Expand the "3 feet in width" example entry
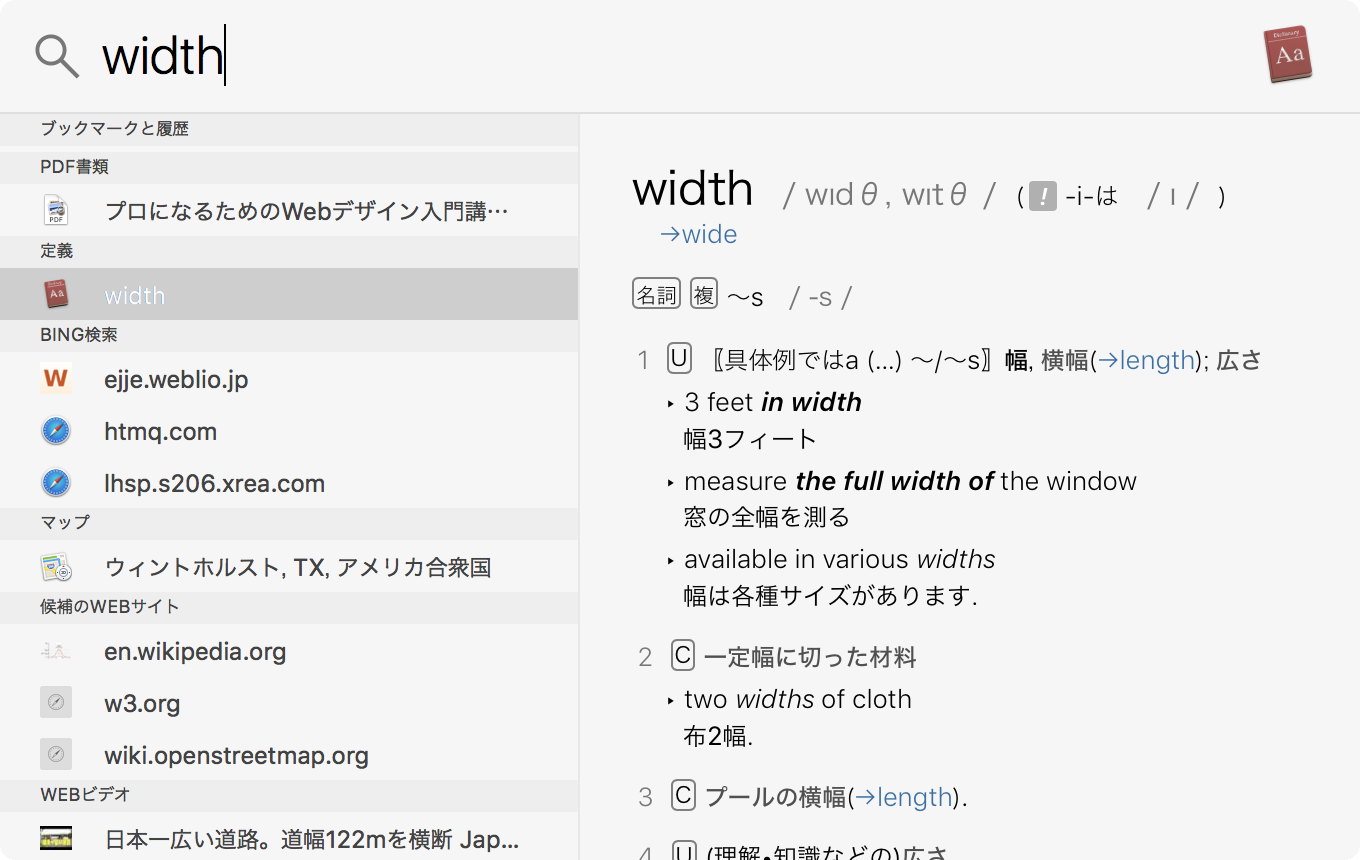This screenshot has width=1360, height=860. coord(671,403)
